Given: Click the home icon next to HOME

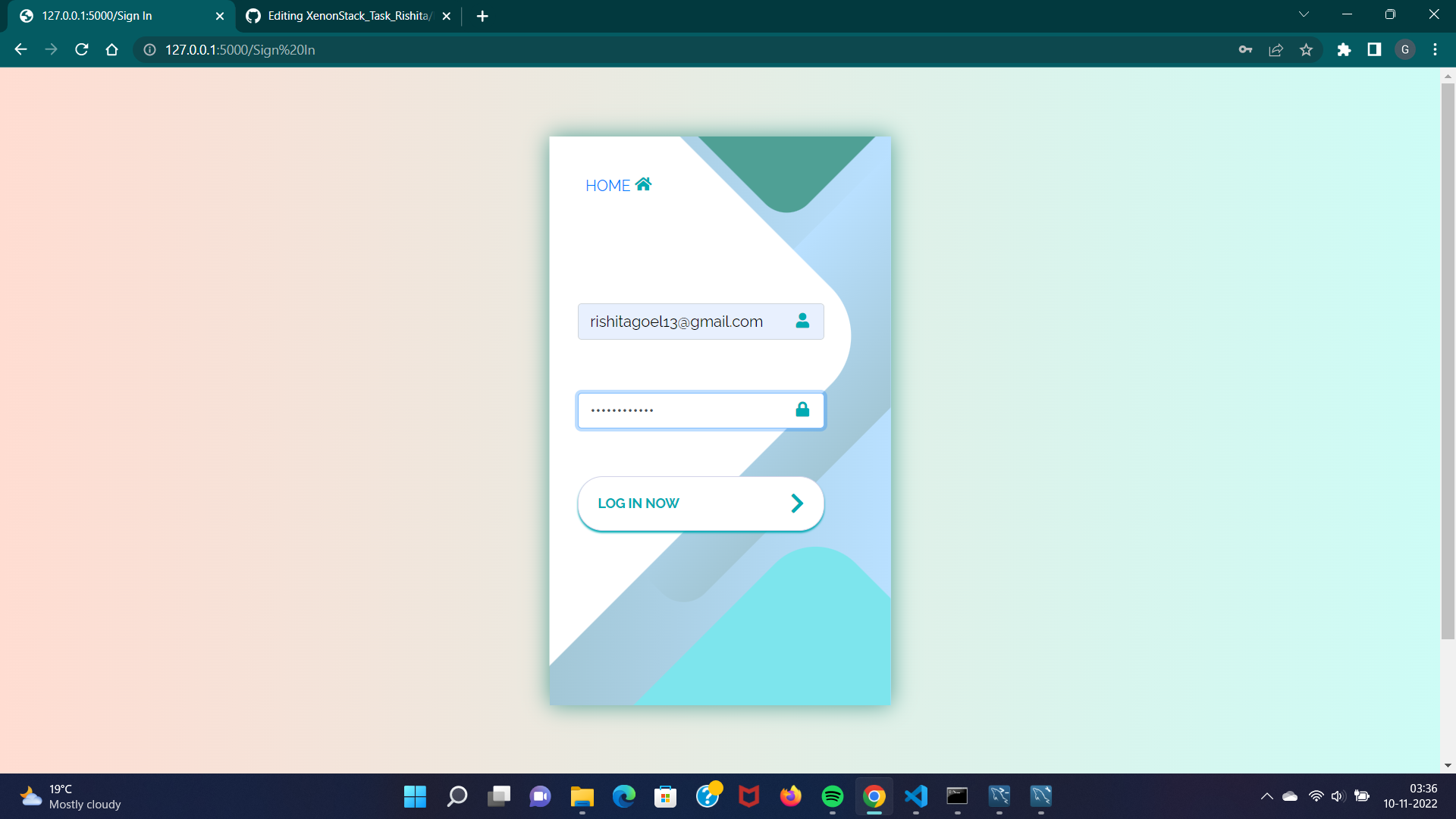Looking at the screenshot, I should click(x=643, y=184).
